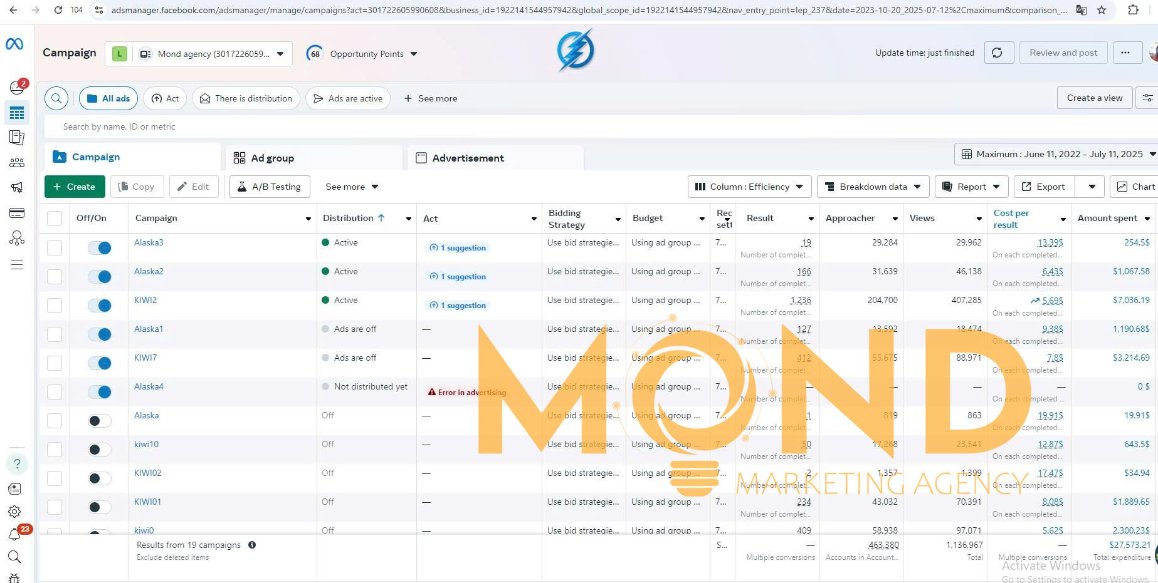Viewport: 1158px width, 583px height.
Task: Click the refresh data button
Action: pyautogui.click(x=997, y=53)
